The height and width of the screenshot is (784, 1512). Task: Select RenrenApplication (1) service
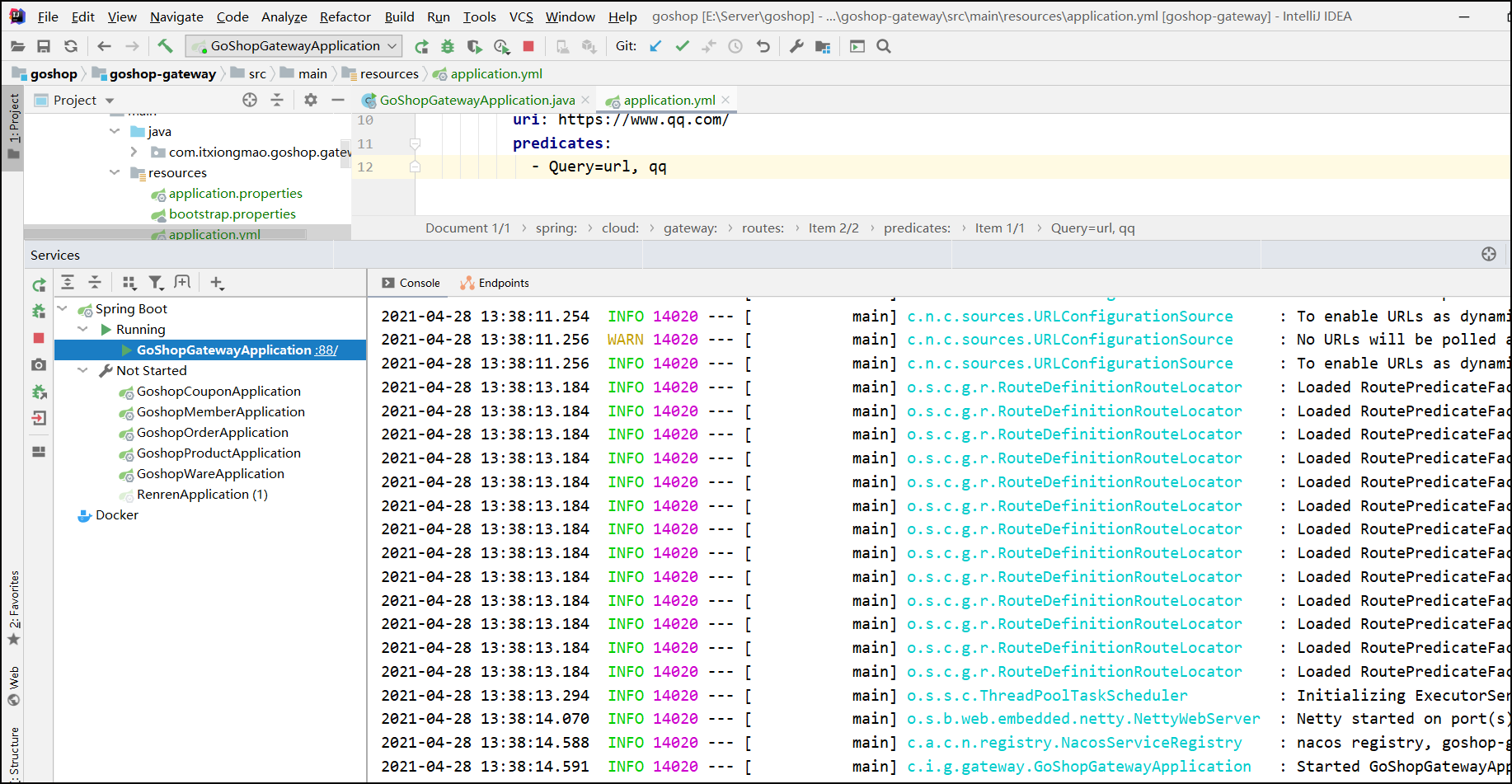pyautogui.click(x=202, y=494)
